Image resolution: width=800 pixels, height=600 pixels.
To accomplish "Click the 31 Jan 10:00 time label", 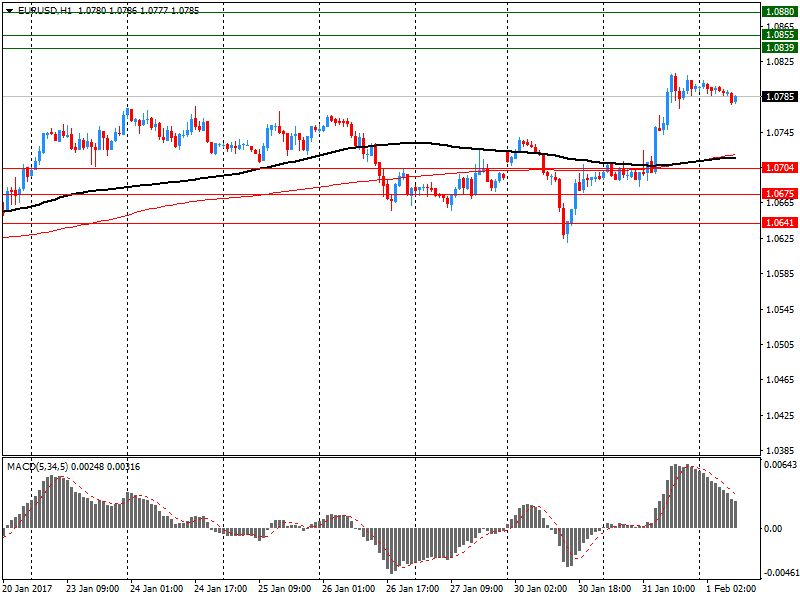I will coord(668,589).
